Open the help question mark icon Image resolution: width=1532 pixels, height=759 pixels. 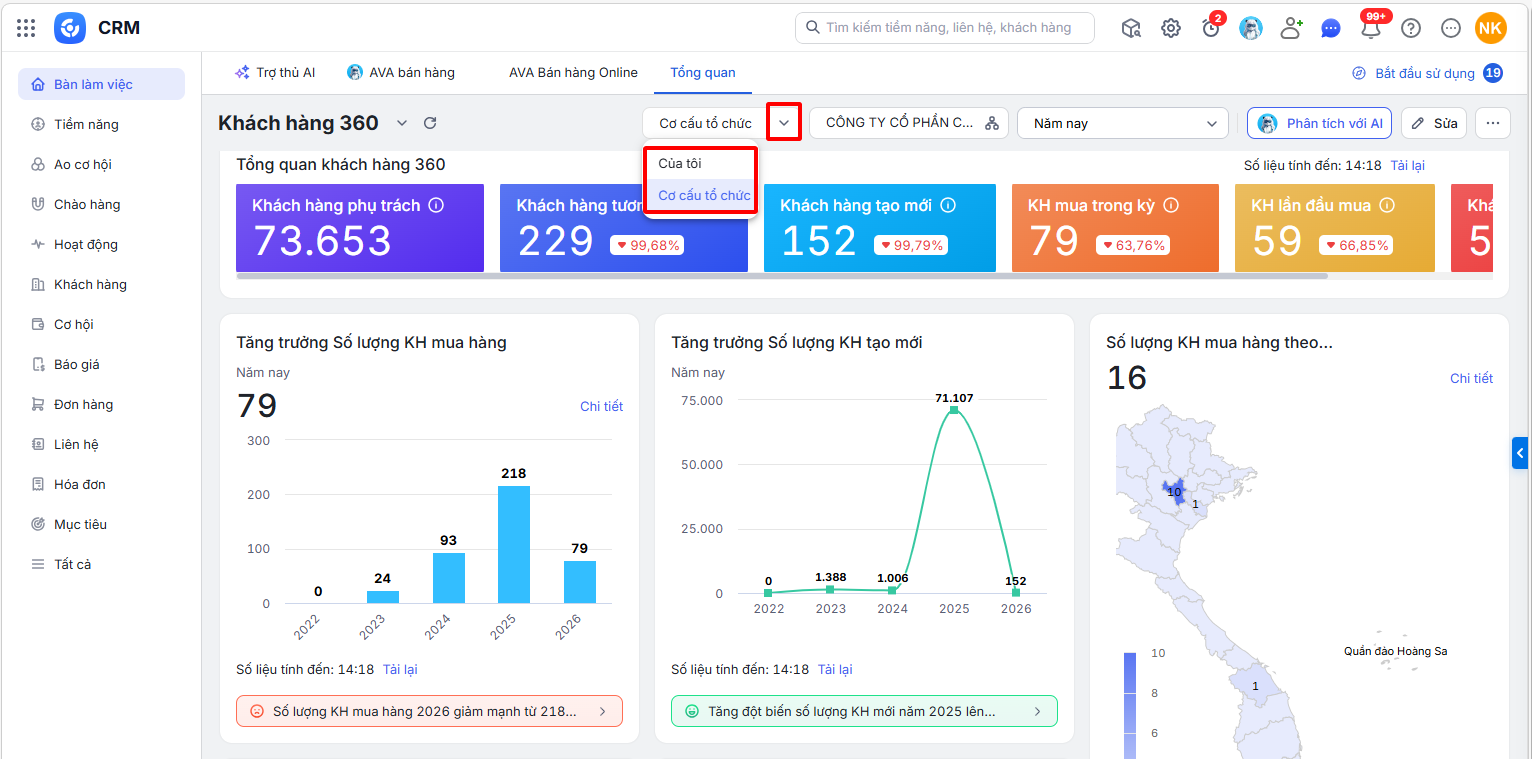coord(1411,28)
